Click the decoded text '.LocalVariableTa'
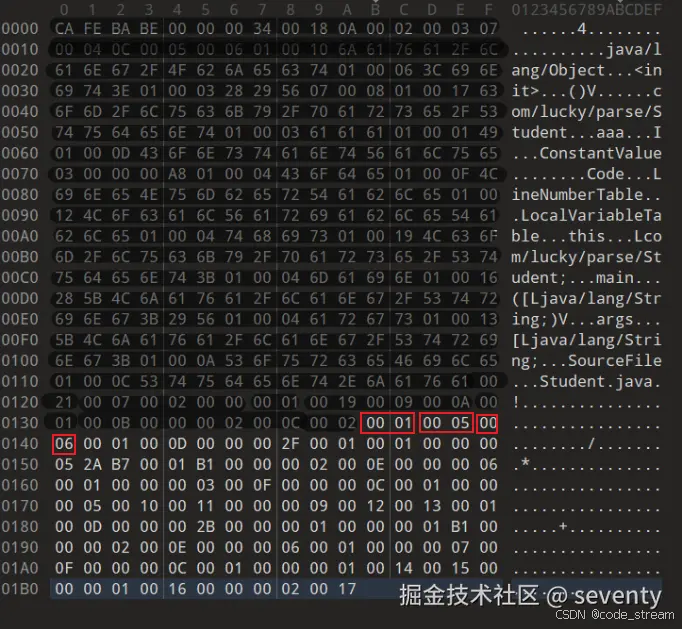 [587, 215]
